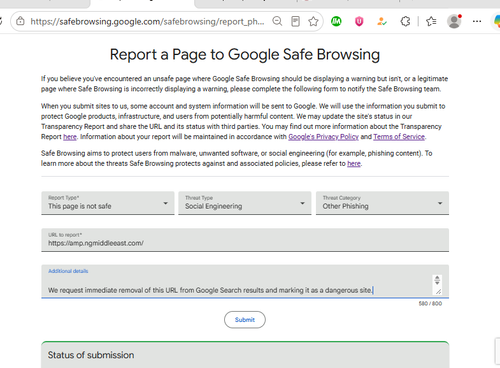The width and height of the screenshot is (500, 368).
Task: Add this page to favorites star
Action: pos(313,22)
